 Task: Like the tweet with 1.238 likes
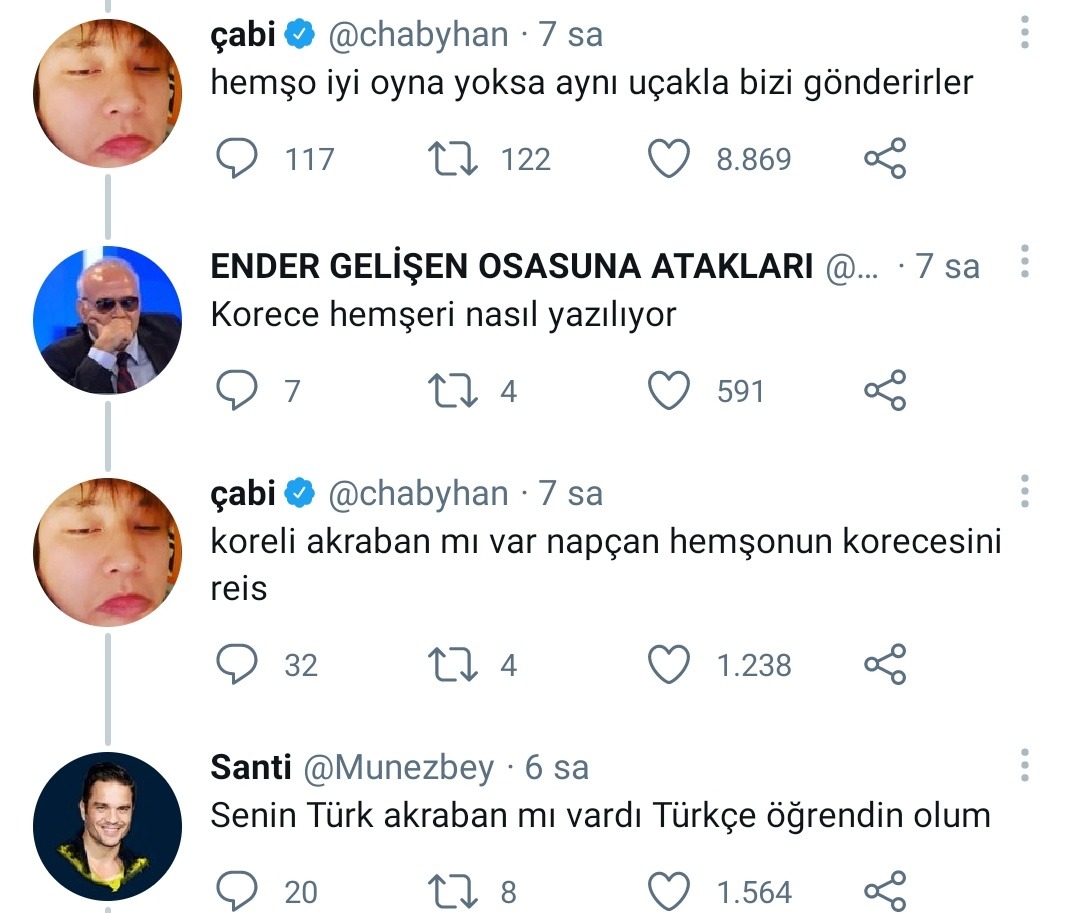click(x=669, y=664)
